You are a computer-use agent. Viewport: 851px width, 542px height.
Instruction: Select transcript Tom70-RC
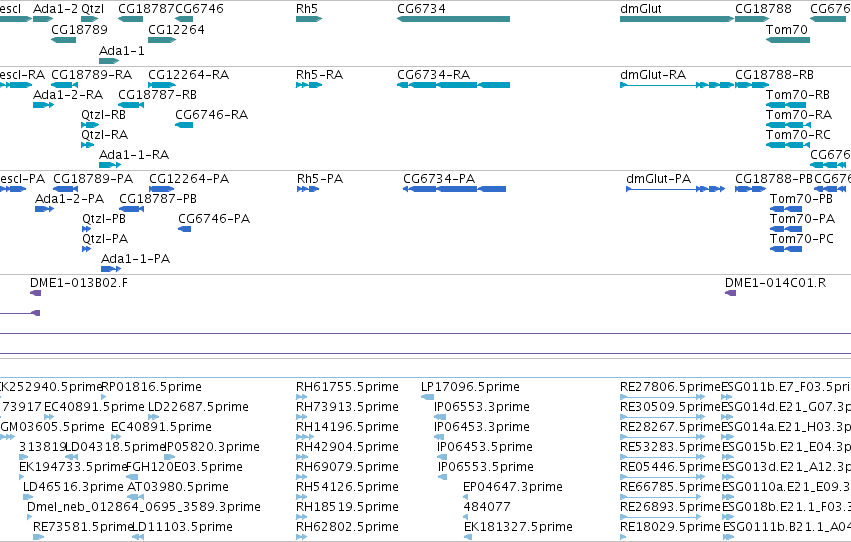tap(788, 145)
